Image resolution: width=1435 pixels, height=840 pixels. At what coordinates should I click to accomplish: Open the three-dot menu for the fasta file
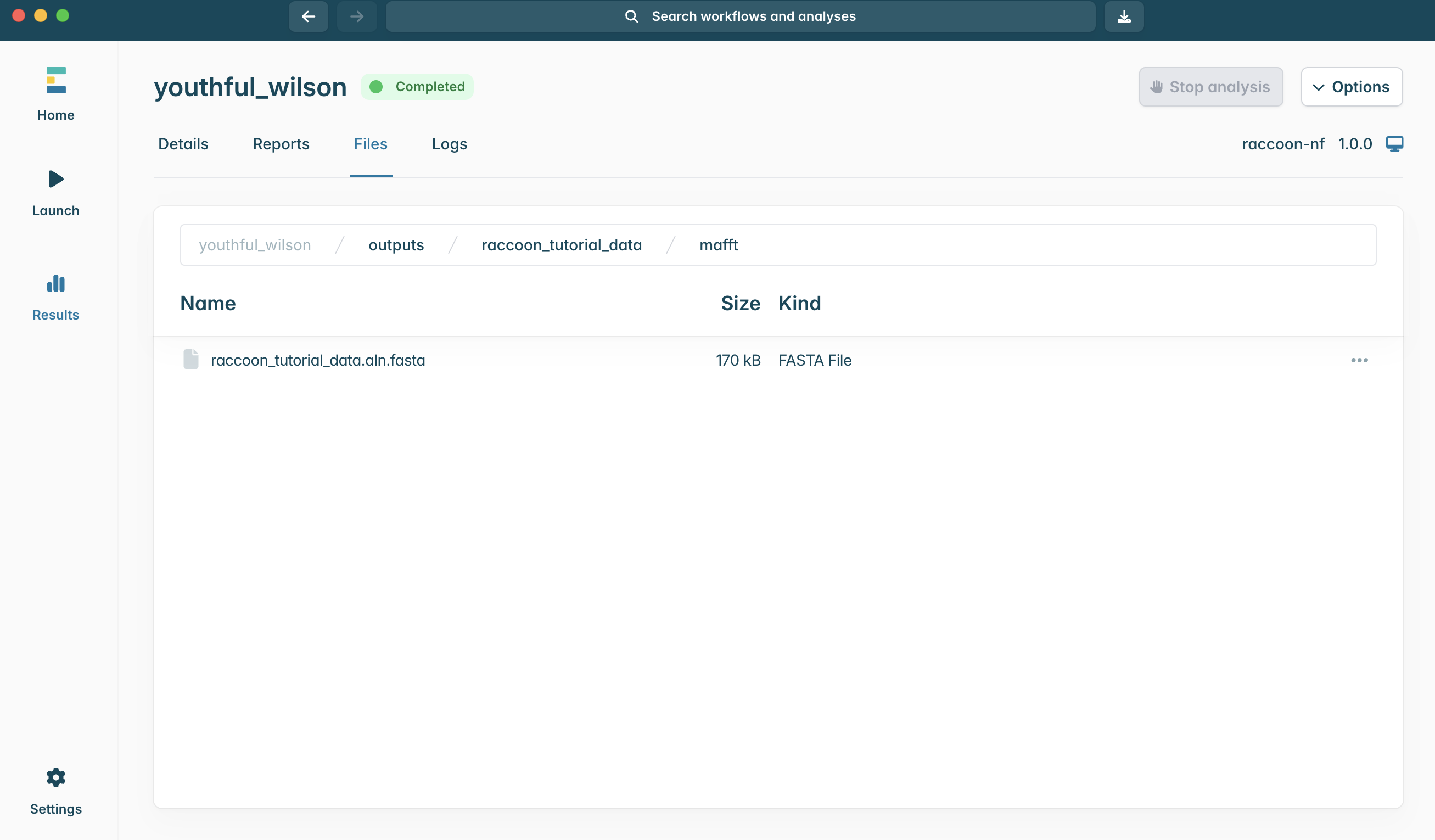coord(1359,360)
